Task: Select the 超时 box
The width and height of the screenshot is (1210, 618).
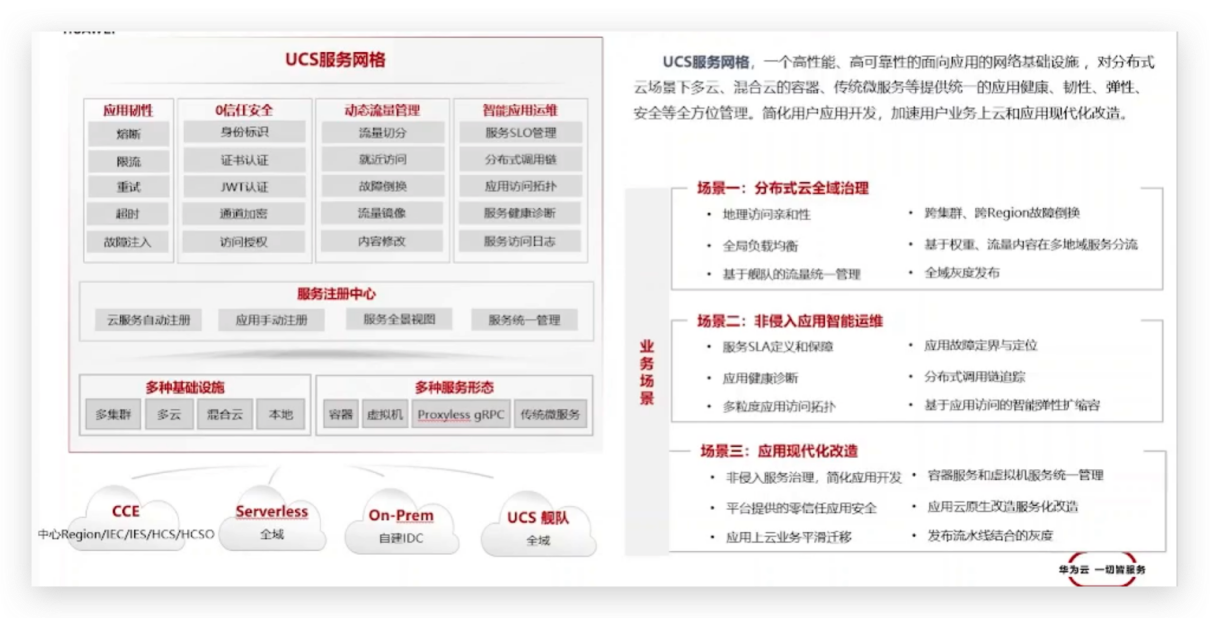Action: pos(128,214)
